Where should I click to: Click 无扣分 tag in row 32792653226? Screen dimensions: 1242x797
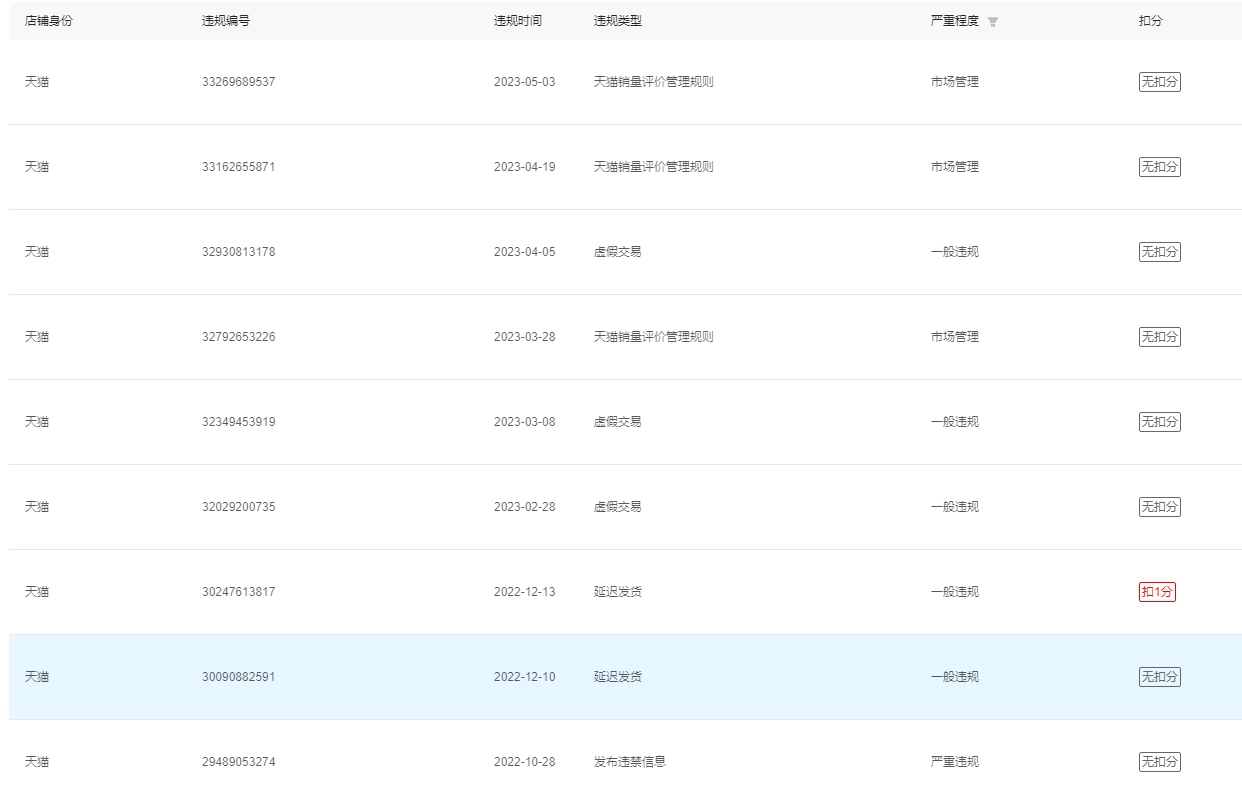click(x=1160, y=337)
